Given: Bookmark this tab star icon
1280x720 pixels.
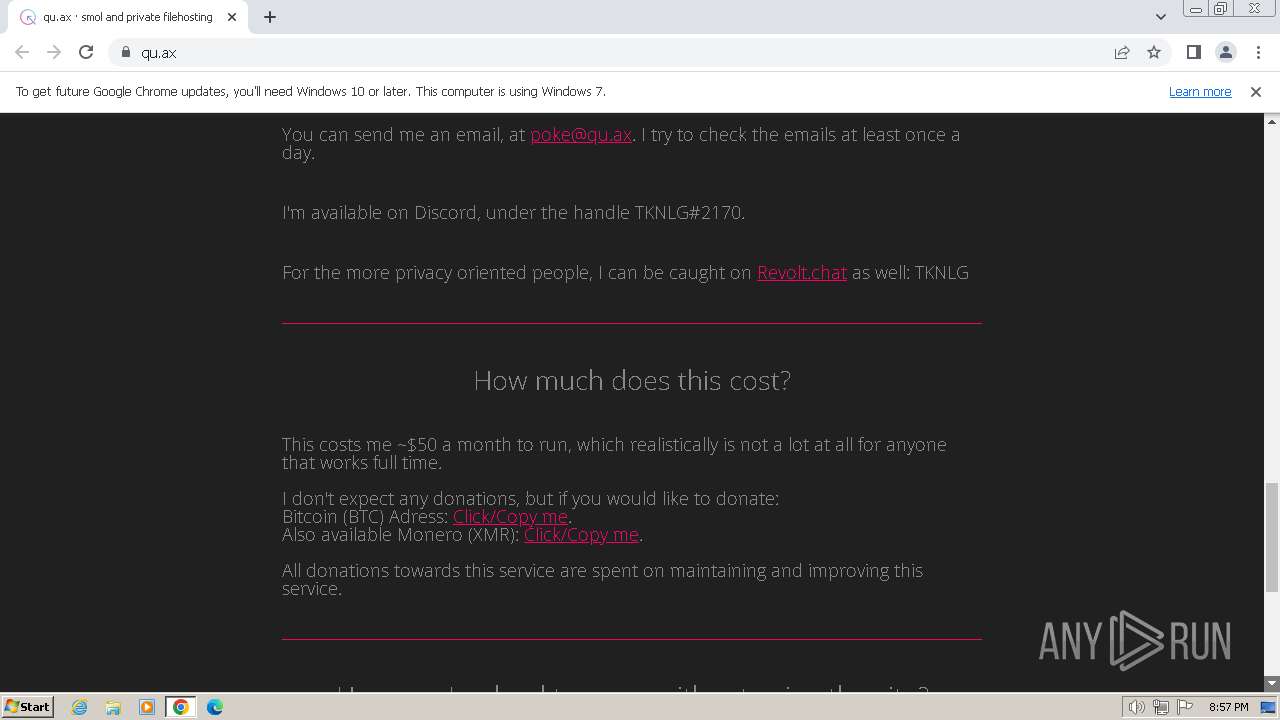Looking at the screenshot, I should tap(1154, 52).
